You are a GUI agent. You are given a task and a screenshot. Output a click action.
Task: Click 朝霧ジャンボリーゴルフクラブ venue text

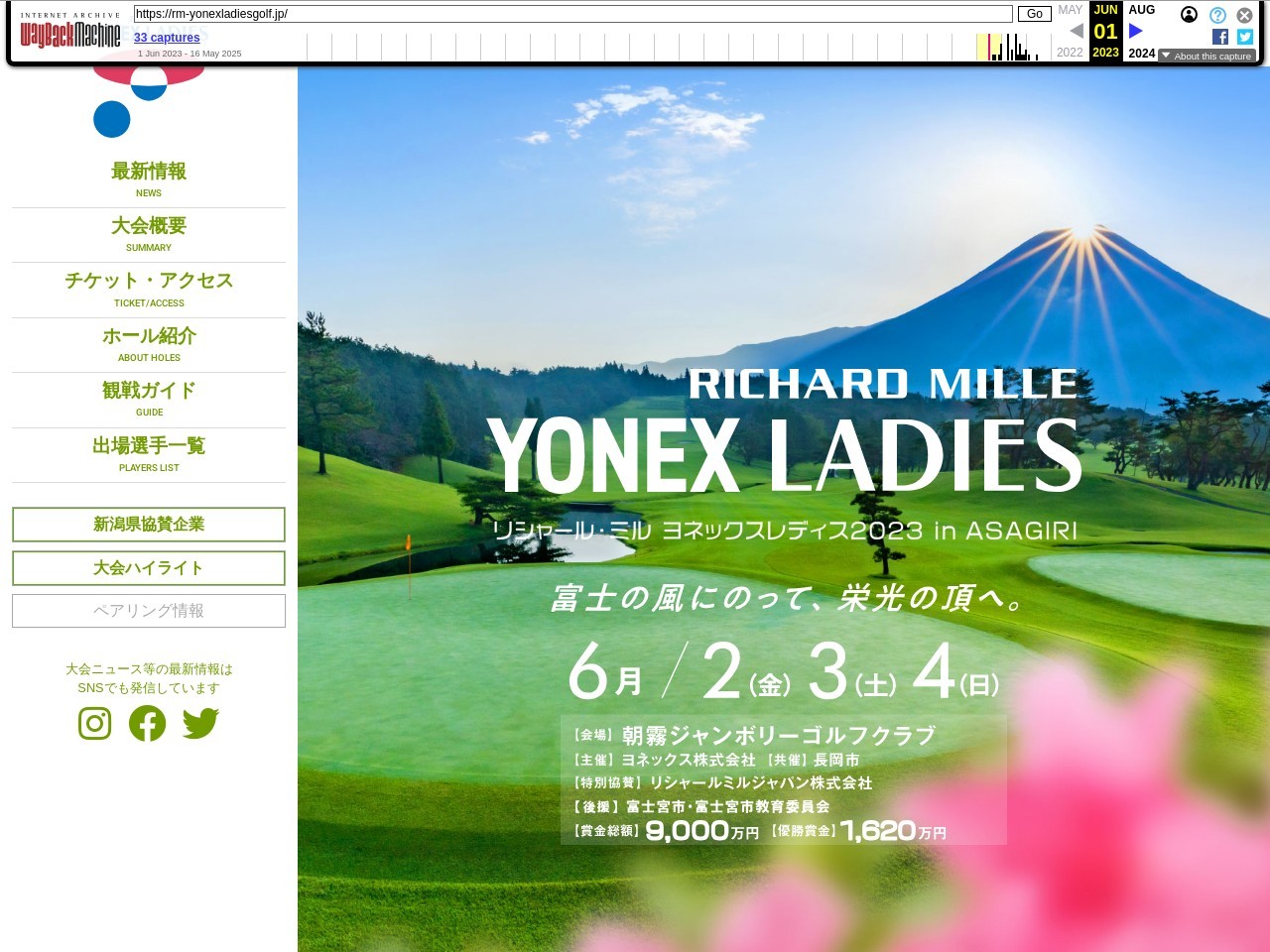(x=779, y=736)
